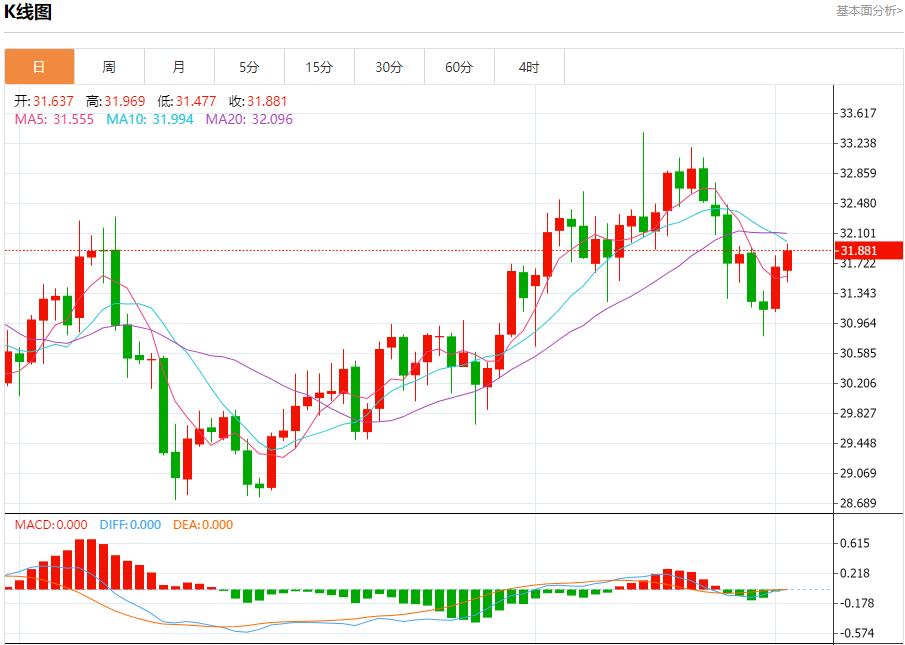
Task: Open the 5分 interval tab
Action: coord(249,67)
